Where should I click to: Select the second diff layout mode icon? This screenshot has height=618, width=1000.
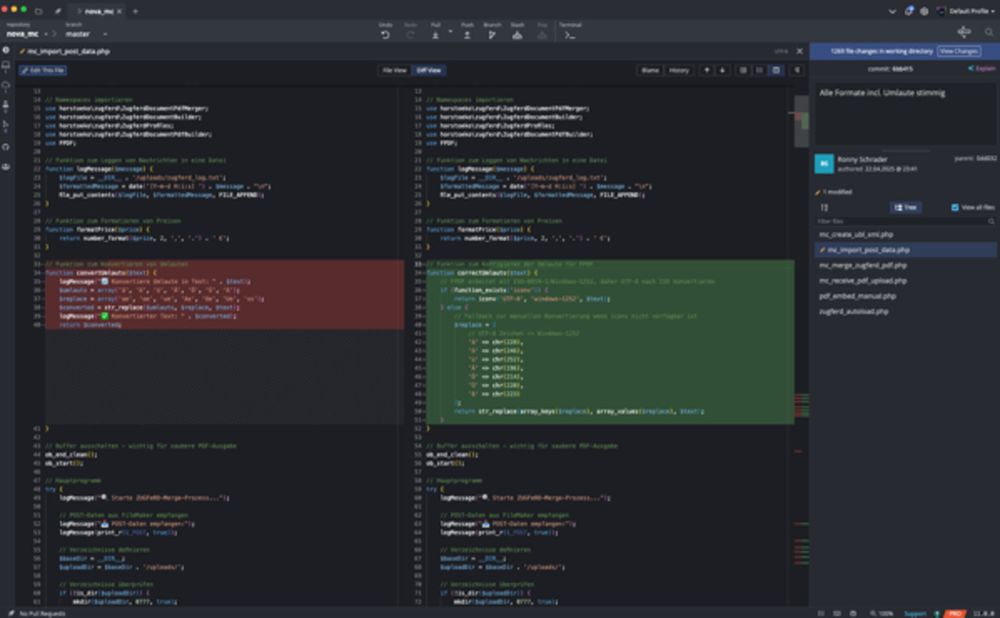coord(759,70)
